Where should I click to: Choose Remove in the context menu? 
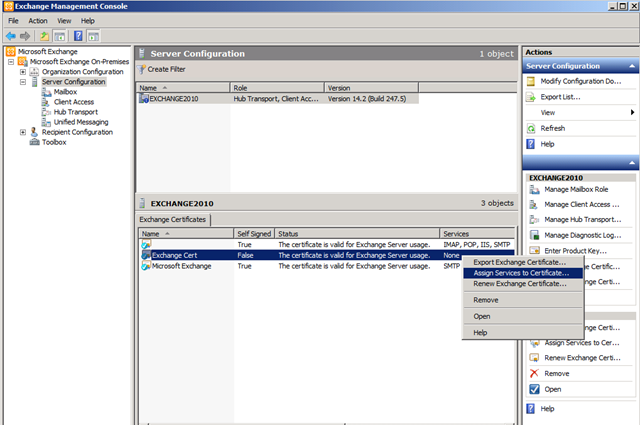523,300
